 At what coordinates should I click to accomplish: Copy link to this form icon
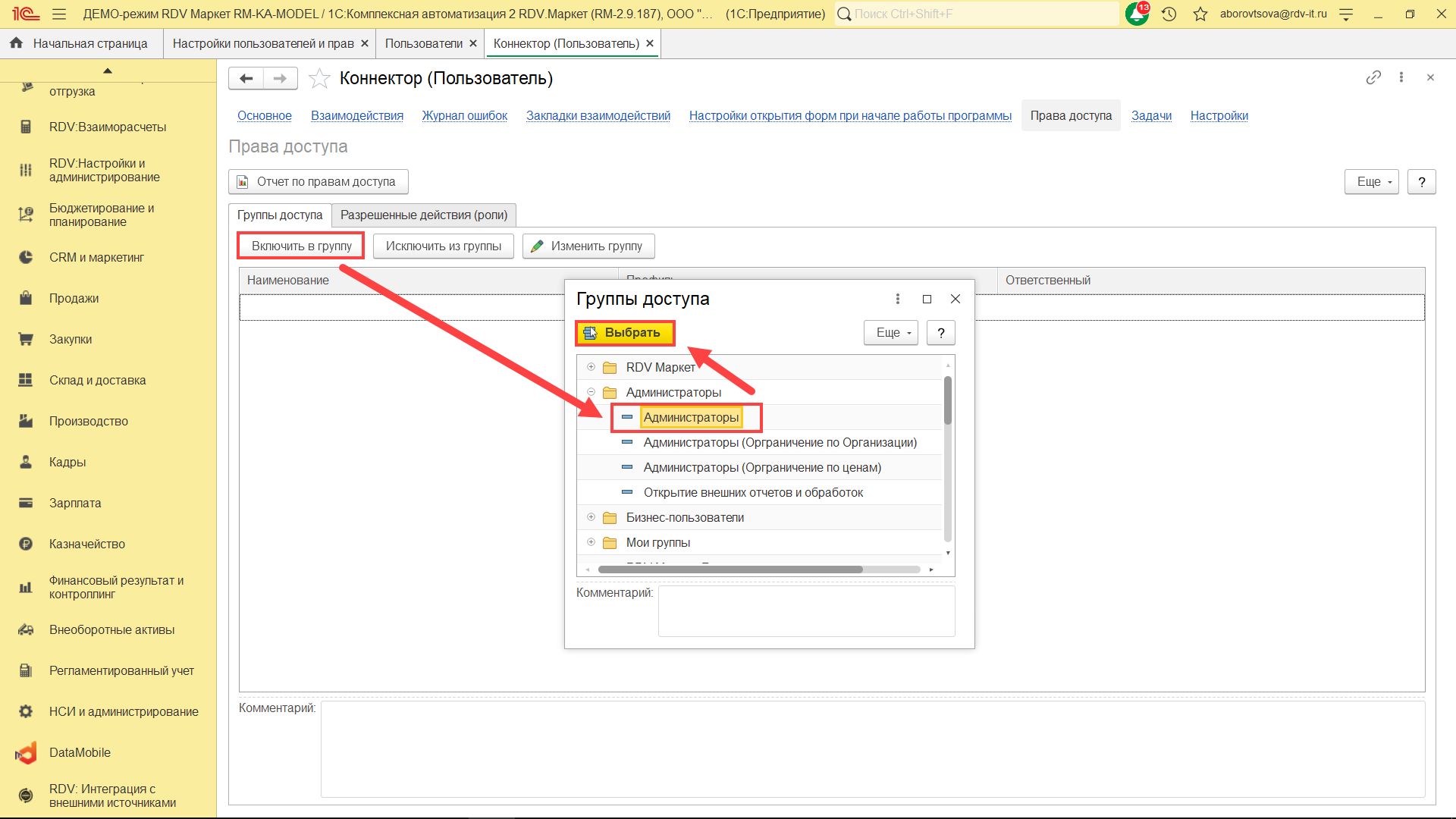pos(1373,77)
